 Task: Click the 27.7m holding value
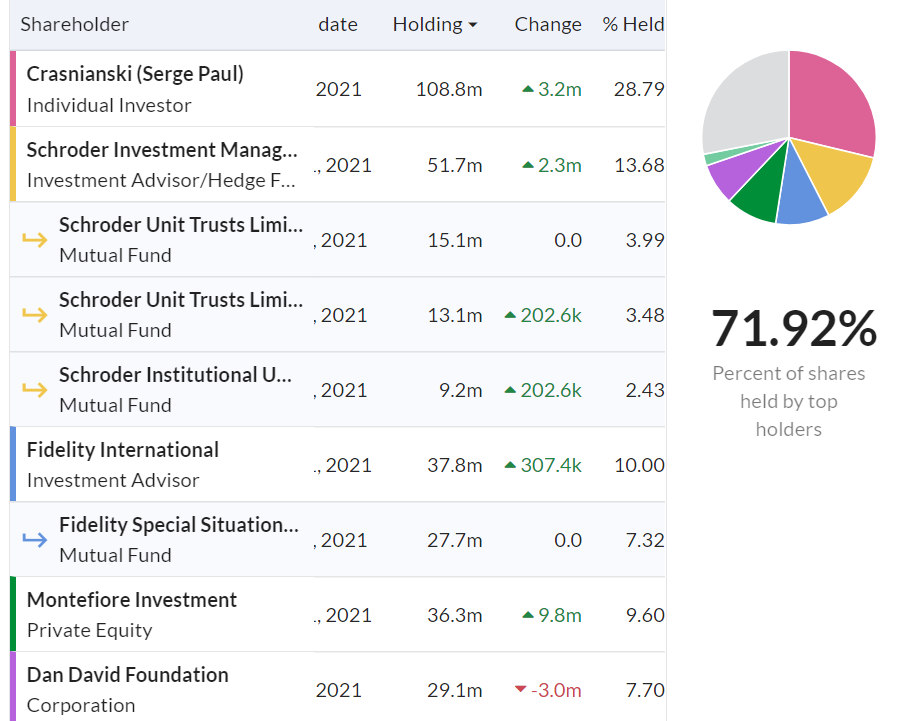(x=455, y=540)
